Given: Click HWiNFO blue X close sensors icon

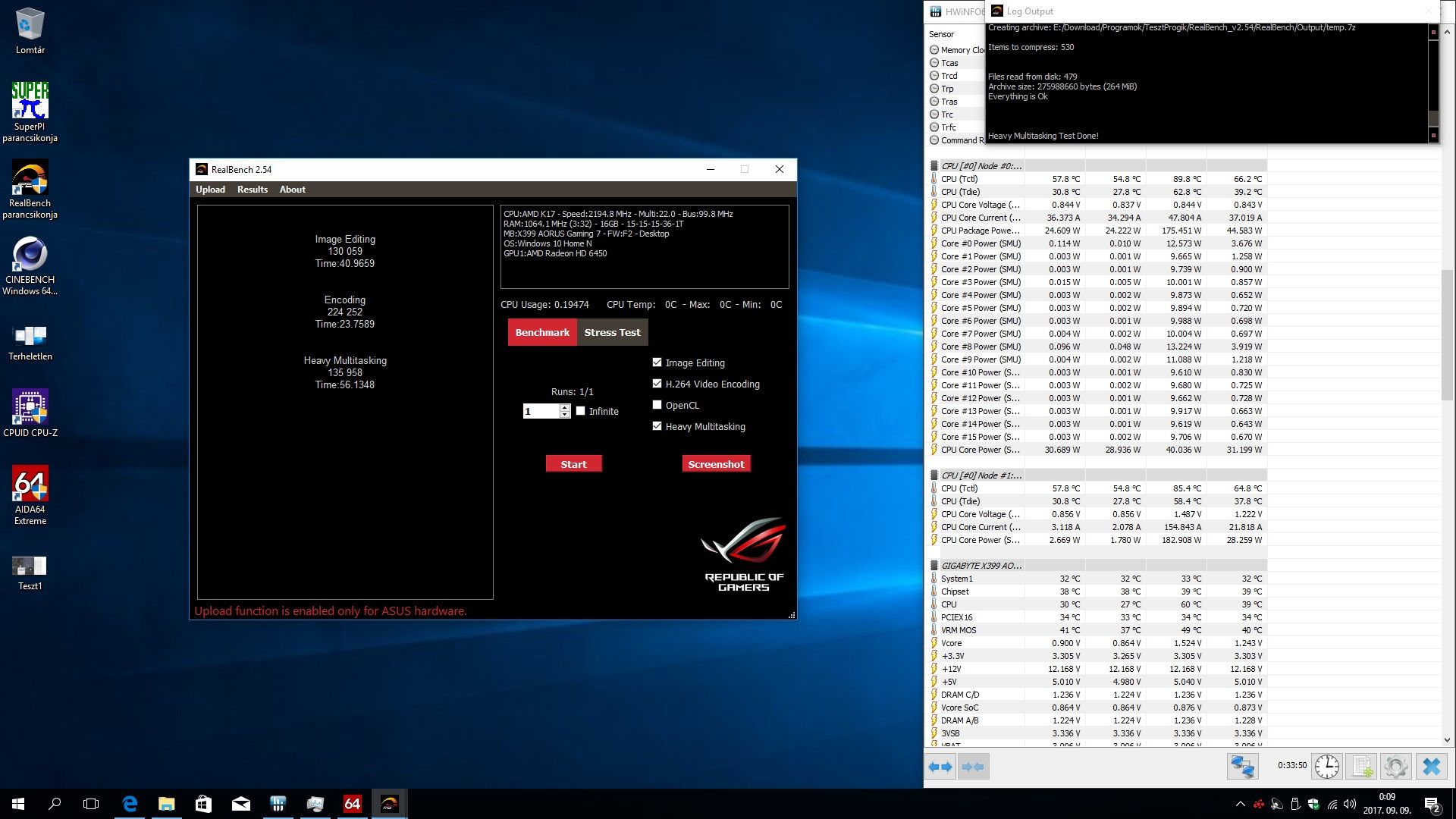Looking at the screenshot, I should pyautogui.click(x=1431, y=767).
